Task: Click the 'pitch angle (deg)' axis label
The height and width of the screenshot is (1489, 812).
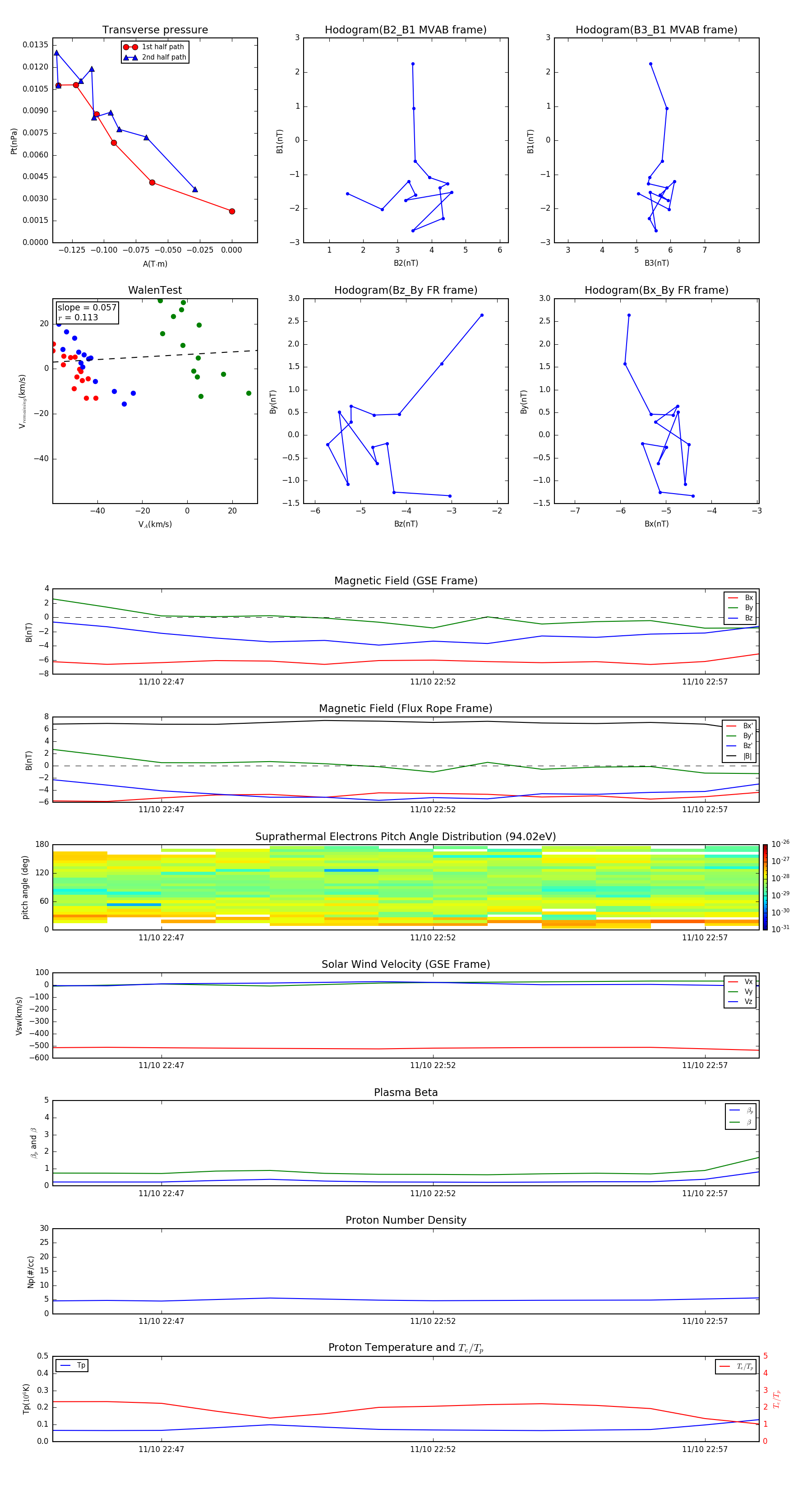Action: pyautogui.click(x=25, y=887)
